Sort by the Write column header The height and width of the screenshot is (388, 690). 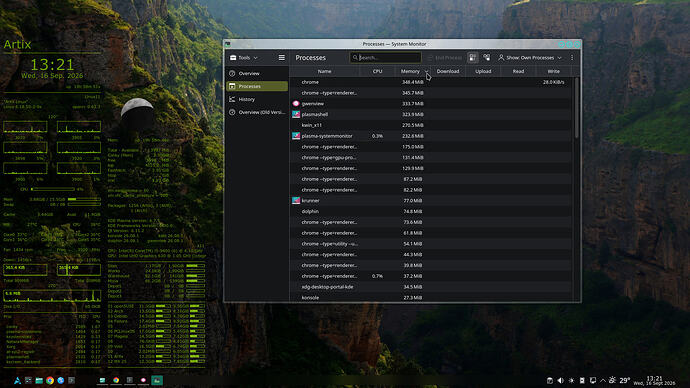click(554, 71)
